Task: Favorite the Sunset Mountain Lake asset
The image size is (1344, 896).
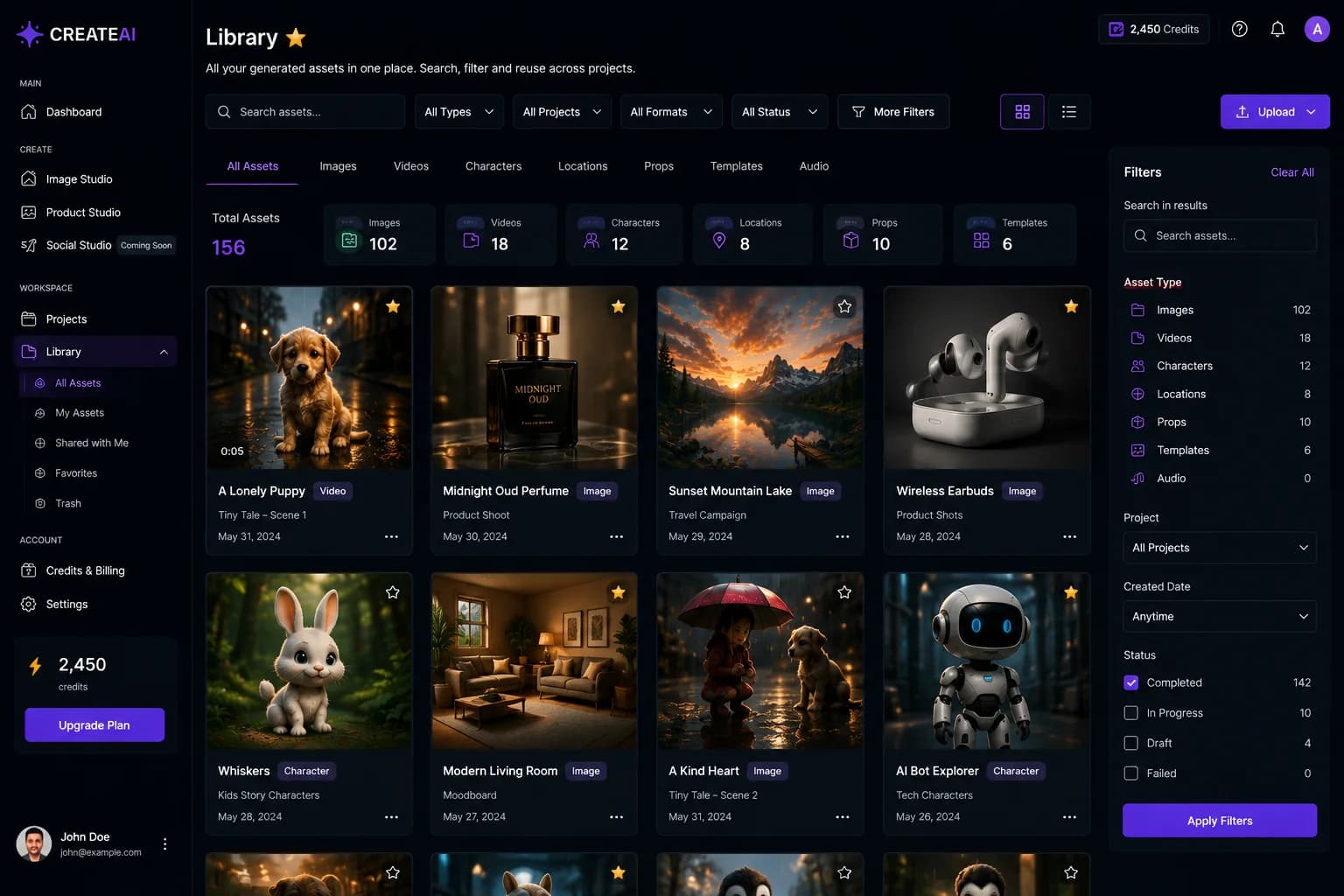Action: pyautogui.click(x=844, y=306)
